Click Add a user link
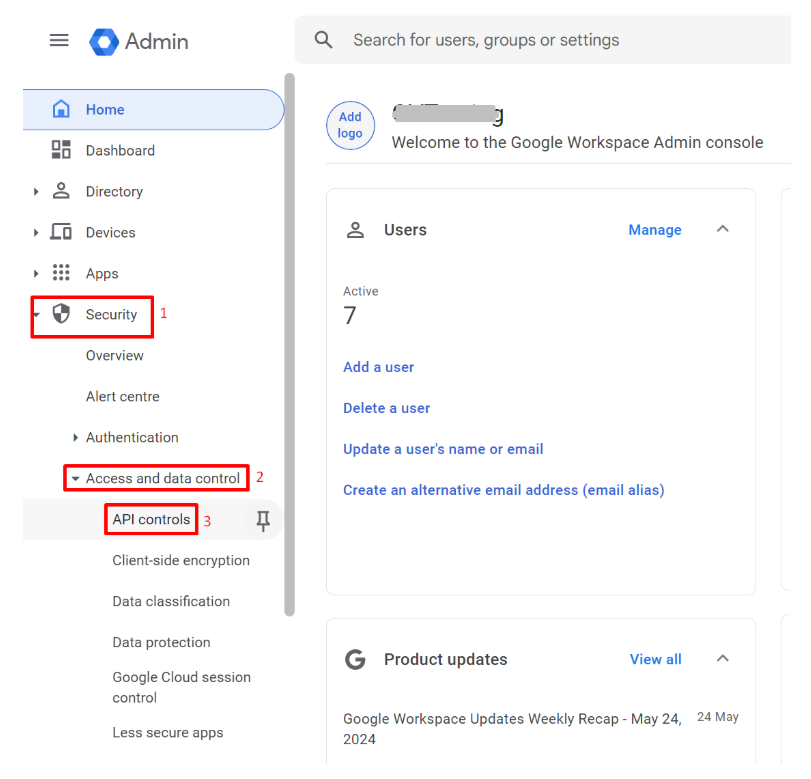The height and width of the screenshot is (779, 811). 379,367
